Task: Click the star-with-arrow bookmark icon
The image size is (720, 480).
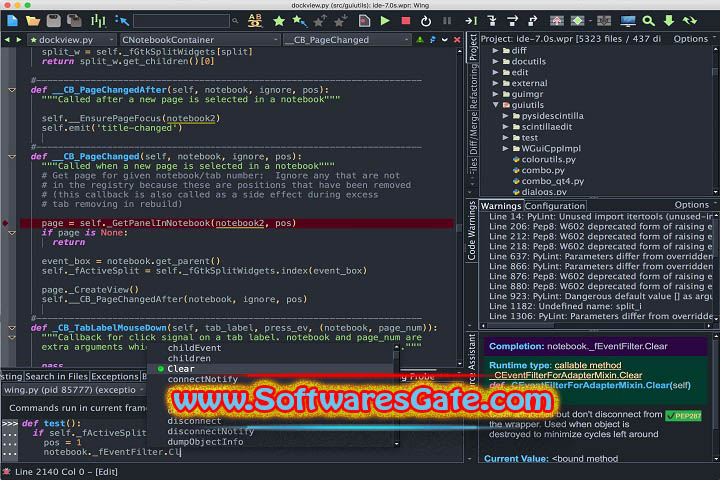Action: click(x=299, y=21)
